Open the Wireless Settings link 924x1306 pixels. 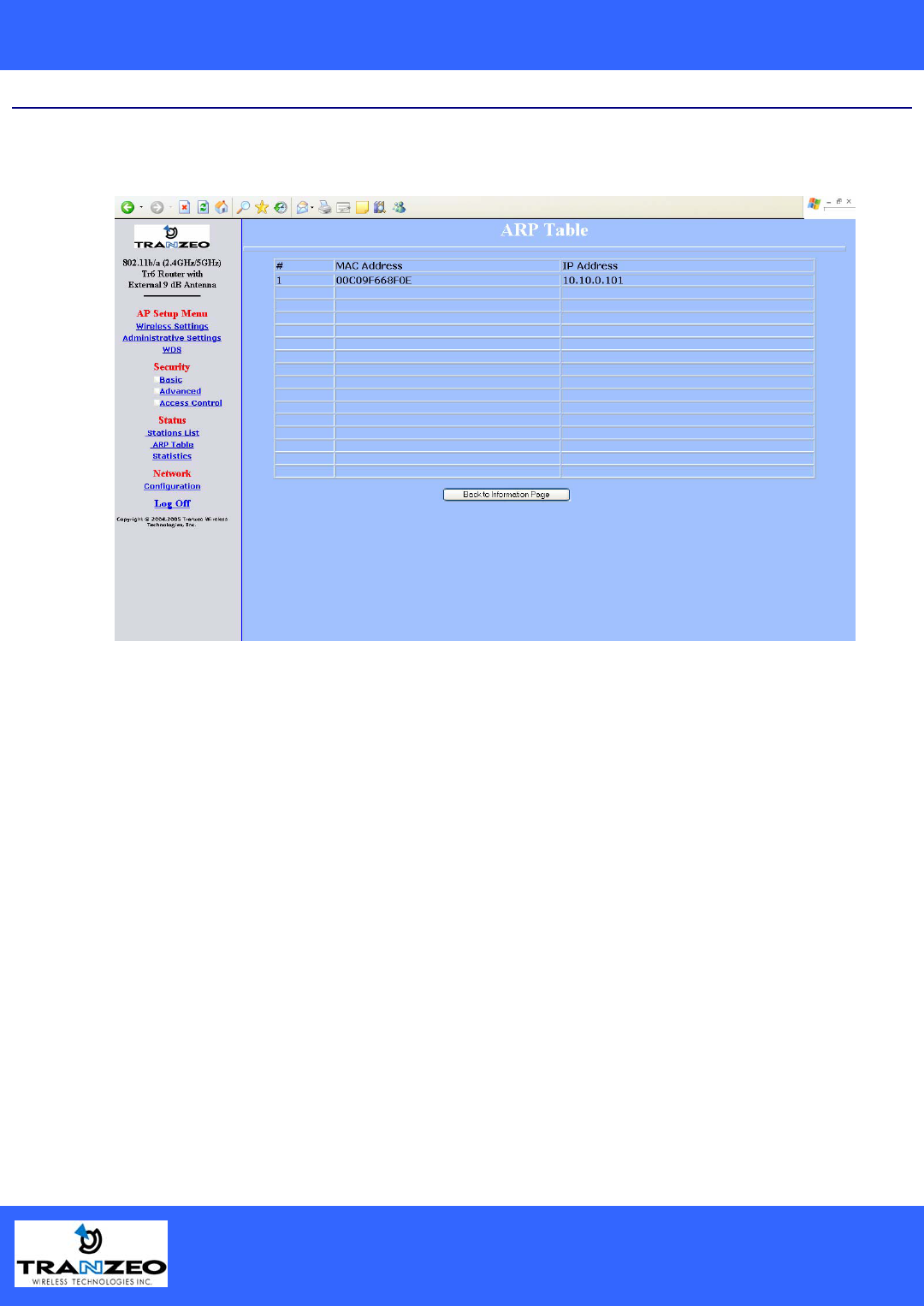[x=172, y=326]
